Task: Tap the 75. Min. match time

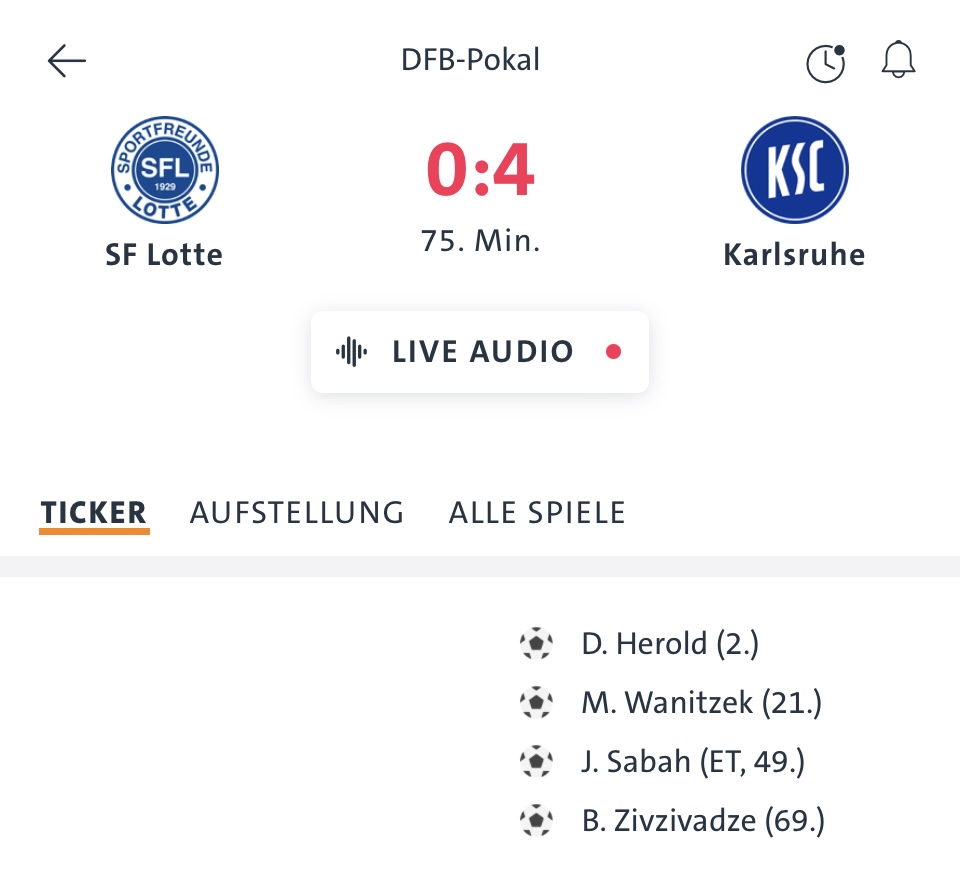Action: point(480,241)
